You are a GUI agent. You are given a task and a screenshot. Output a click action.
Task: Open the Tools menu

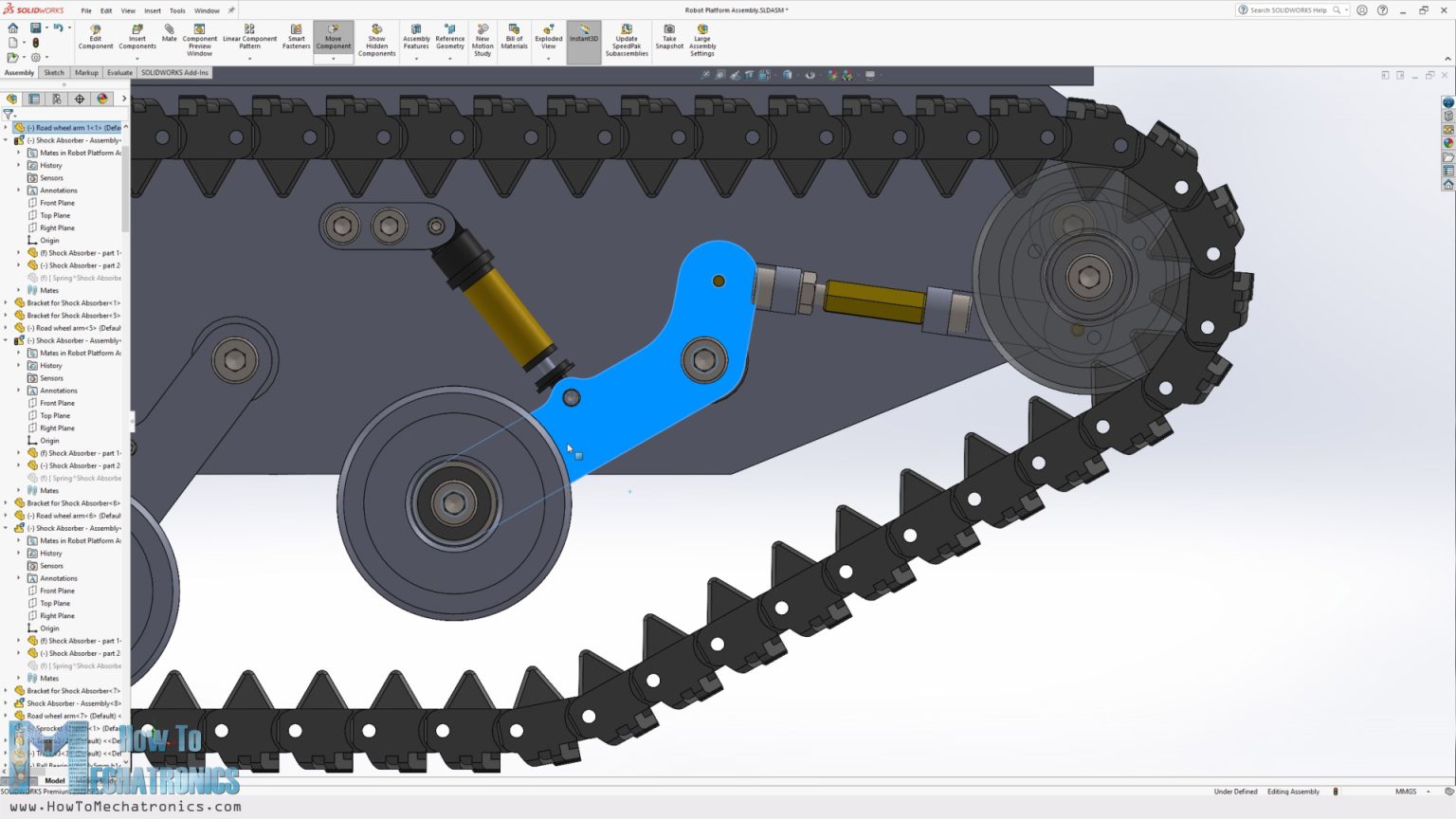coord(176,11)
